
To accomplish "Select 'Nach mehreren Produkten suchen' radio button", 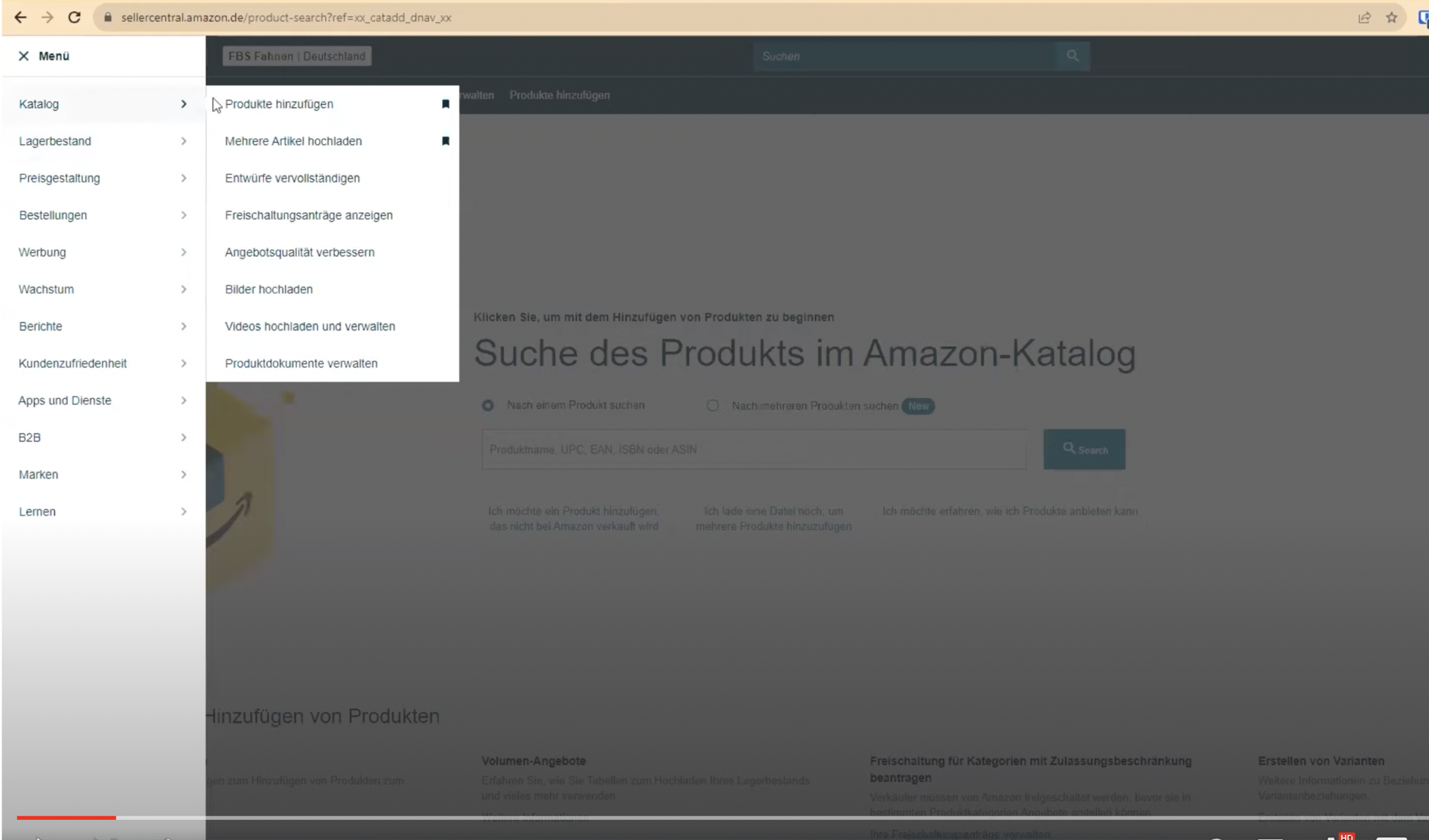I will (x=712, y=405).
